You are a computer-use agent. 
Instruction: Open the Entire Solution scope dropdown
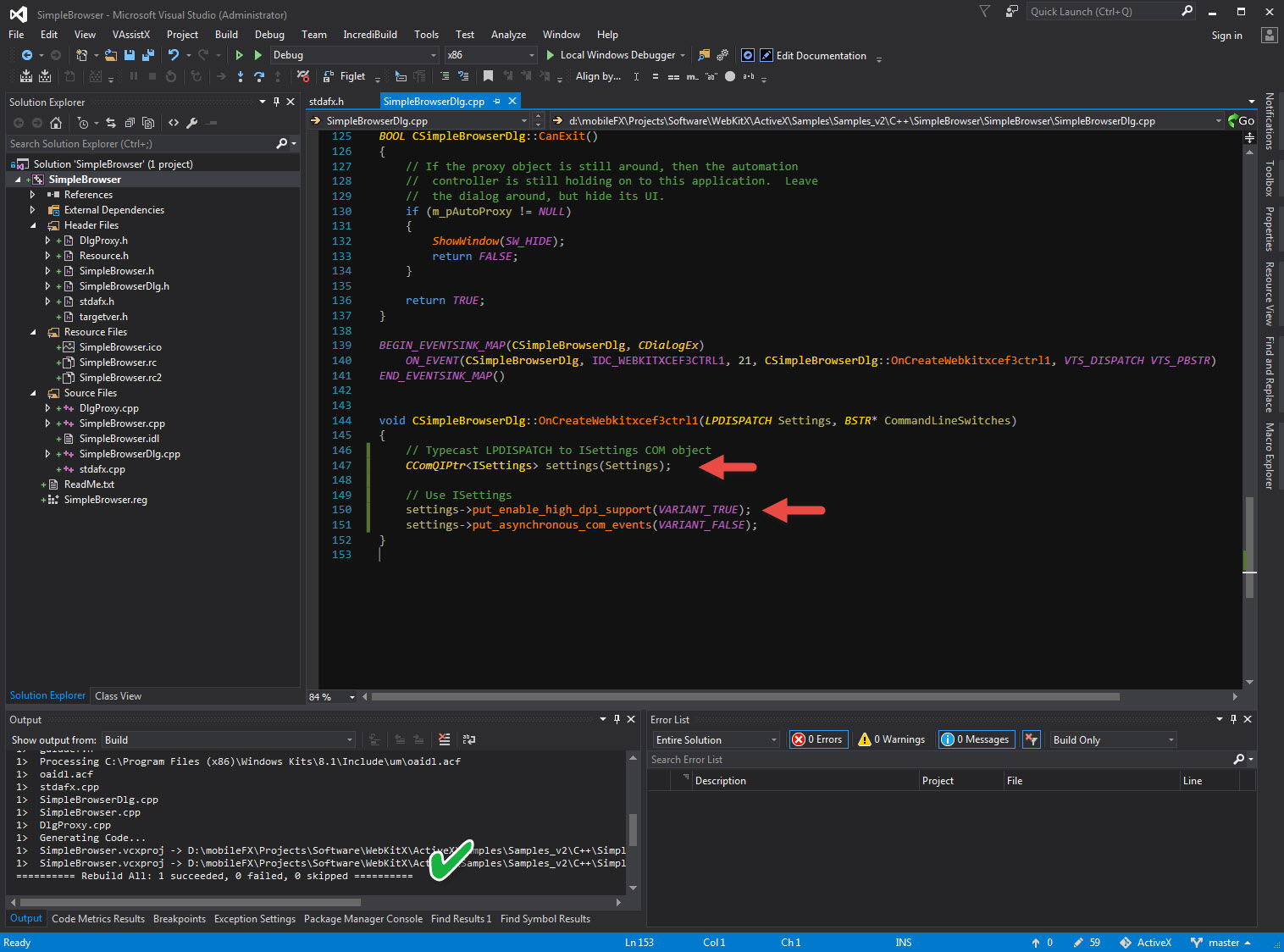pos(716,739)
